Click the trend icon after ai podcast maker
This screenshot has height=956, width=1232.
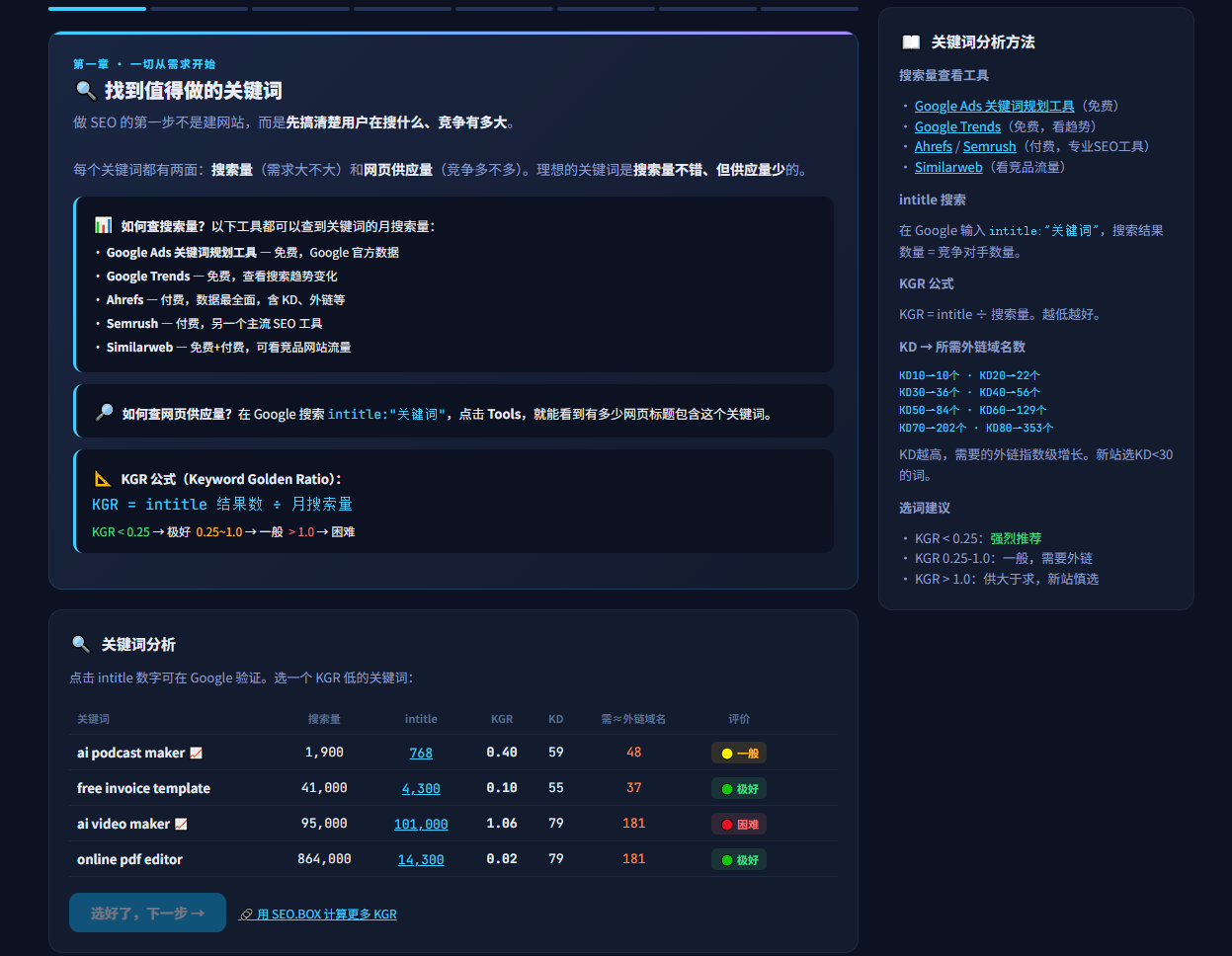(x=196, y=753)
